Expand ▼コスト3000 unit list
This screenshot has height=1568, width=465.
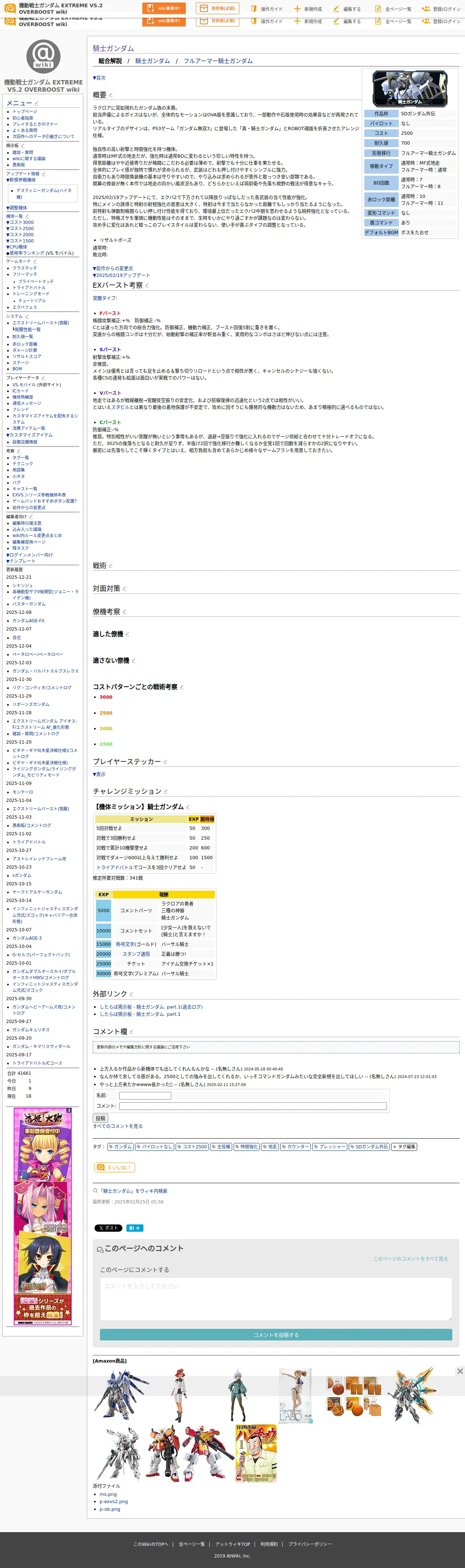click(20, 222)
